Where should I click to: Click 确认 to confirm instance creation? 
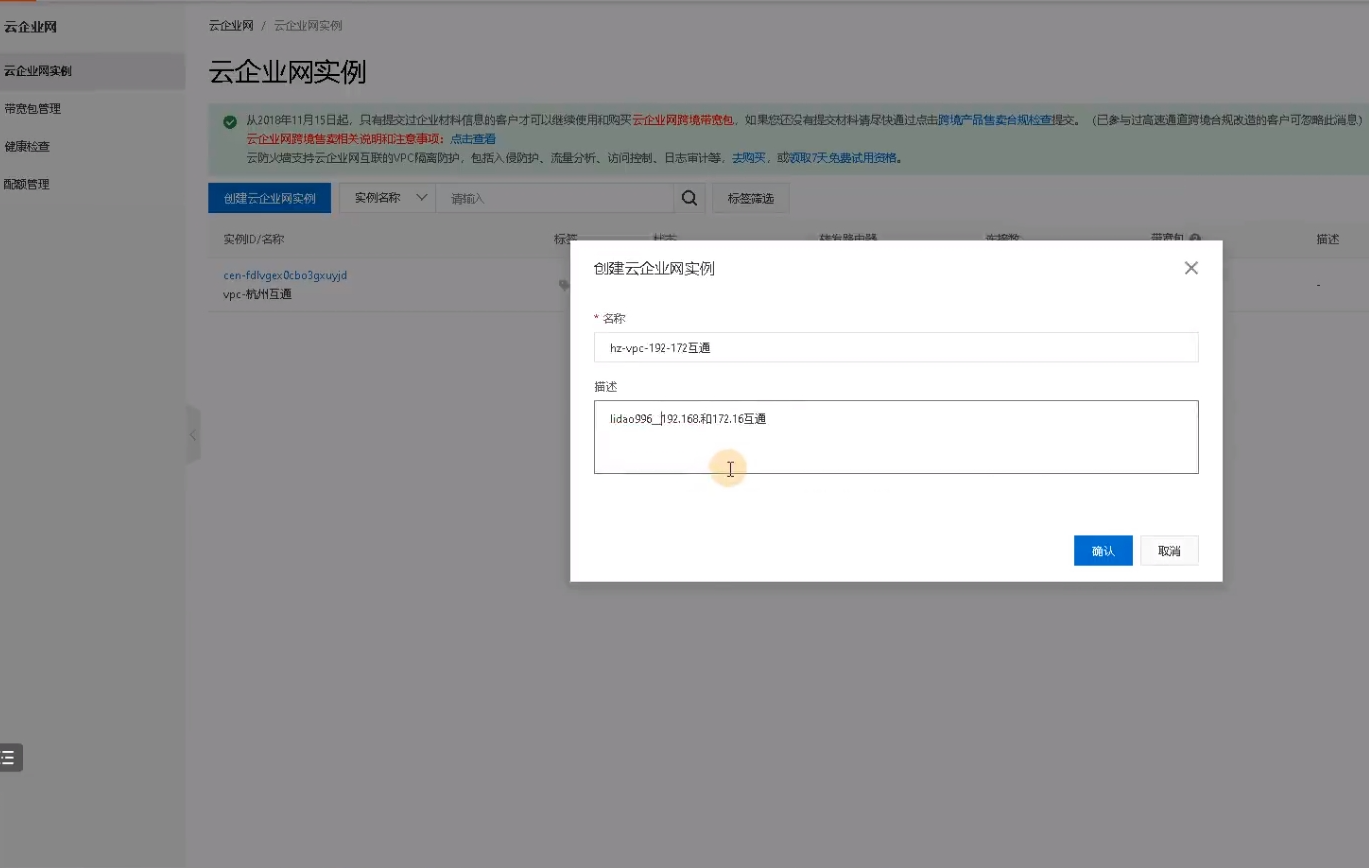[1102, 550]
